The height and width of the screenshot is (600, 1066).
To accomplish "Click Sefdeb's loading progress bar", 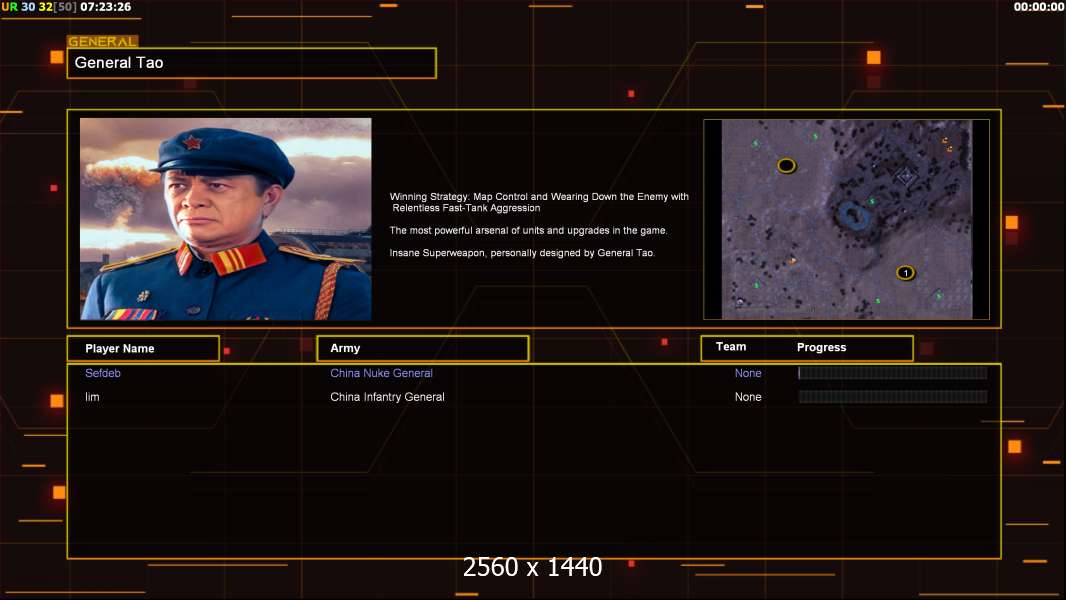I will click(893, 372).
